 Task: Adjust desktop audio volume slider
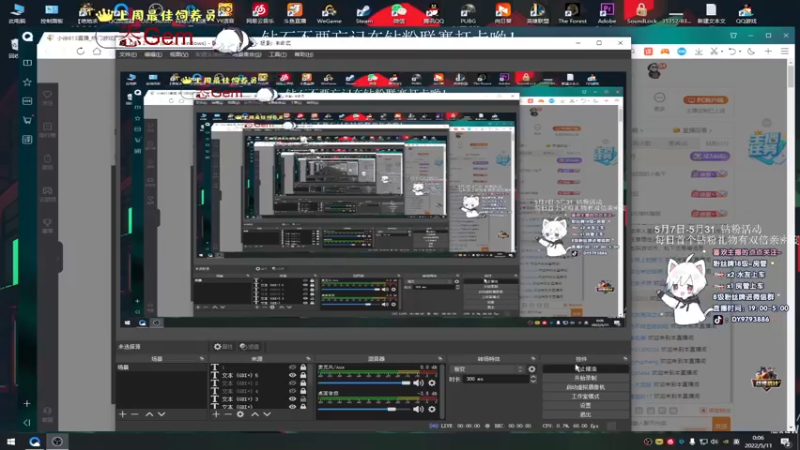point(364,409)
